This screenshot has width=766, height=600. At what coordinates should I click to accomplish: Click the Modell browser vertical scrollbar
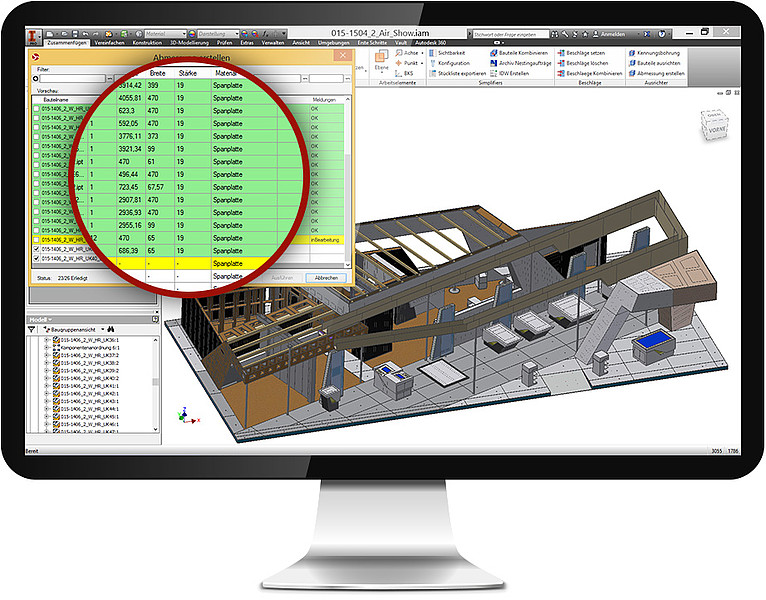tap(156, 384)
